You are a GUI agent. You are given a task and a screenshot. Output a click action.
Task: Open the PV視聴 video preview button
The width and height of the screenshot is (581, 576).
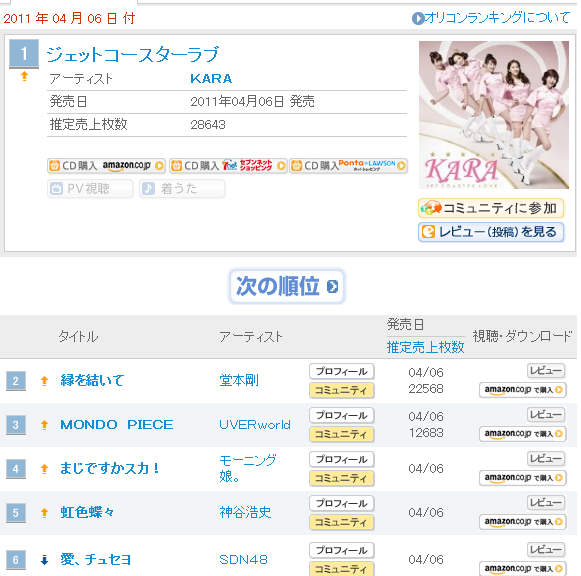(x=90, y=189)
